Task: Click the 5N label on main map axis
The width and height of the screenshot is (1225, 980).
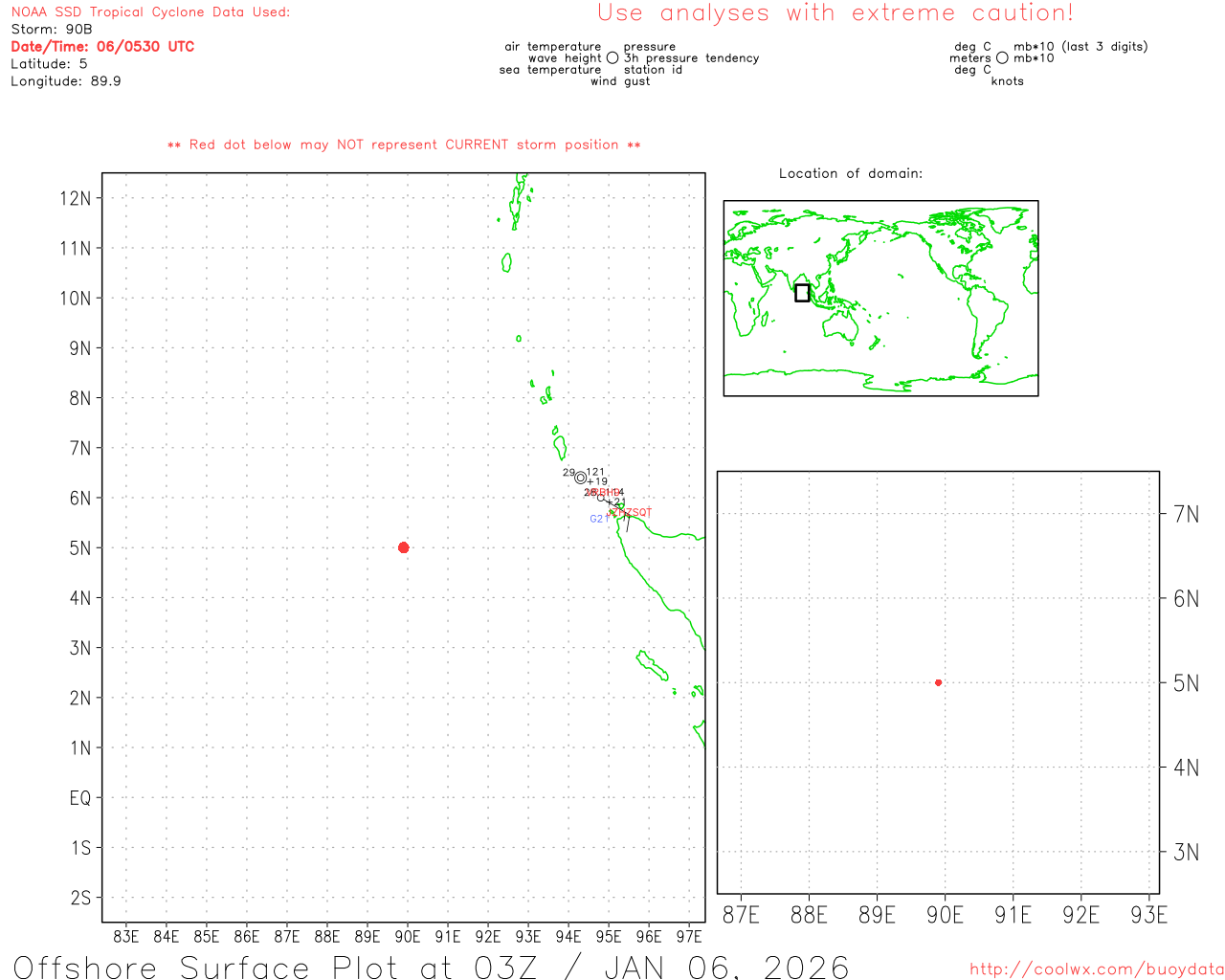Action: tap(79, 548)
